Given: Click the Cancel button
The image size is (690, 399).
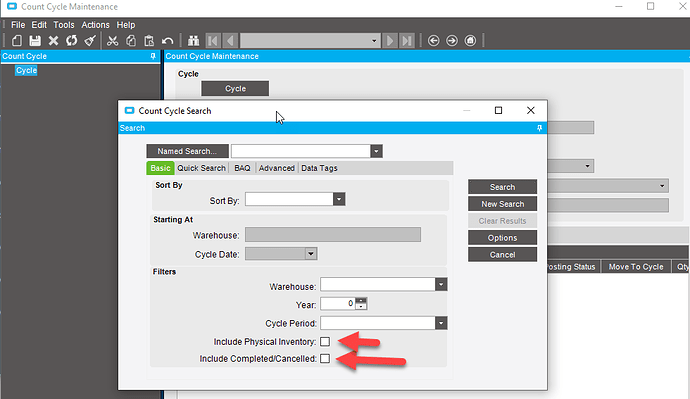Looking at the screenshot, I should click(502, 255).
